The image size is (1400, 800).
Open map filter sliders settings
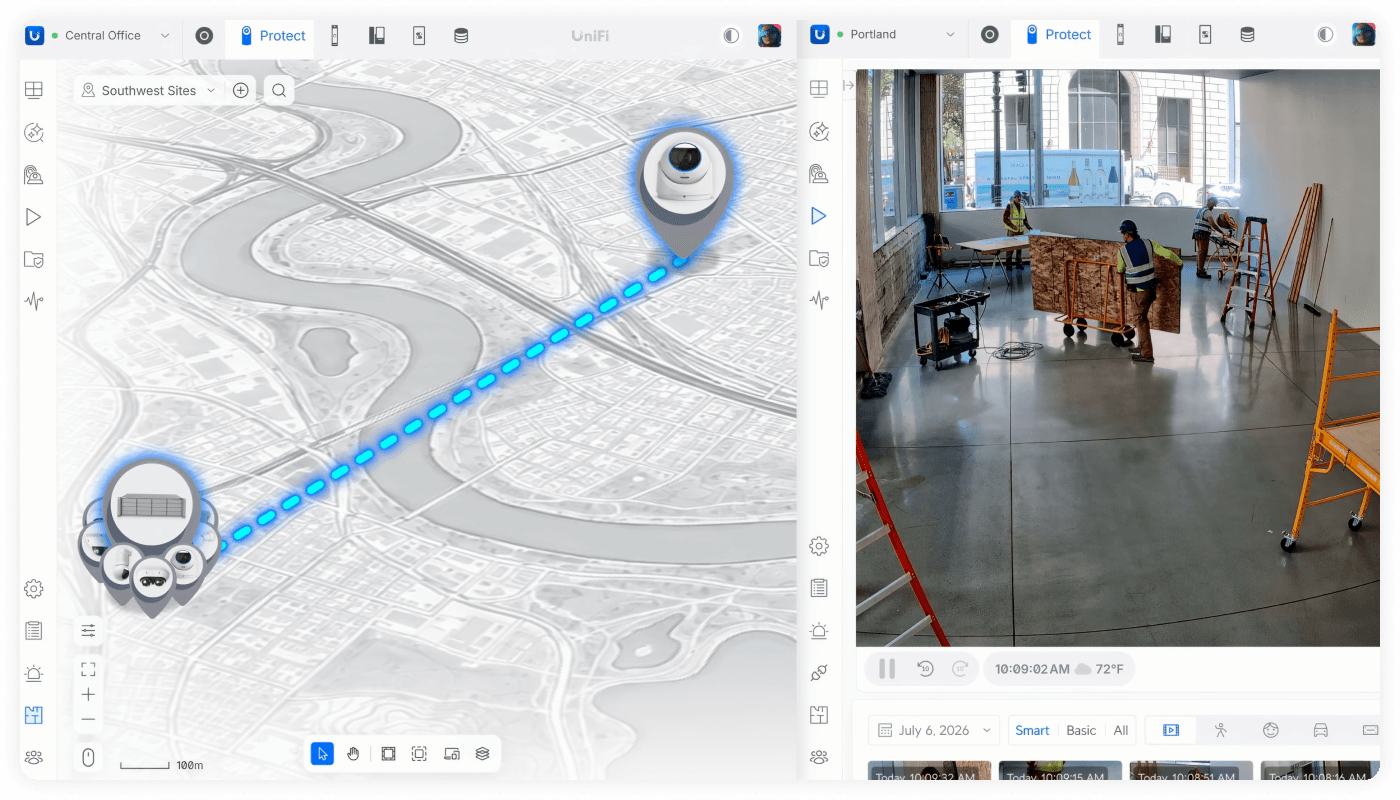(88, 631)
